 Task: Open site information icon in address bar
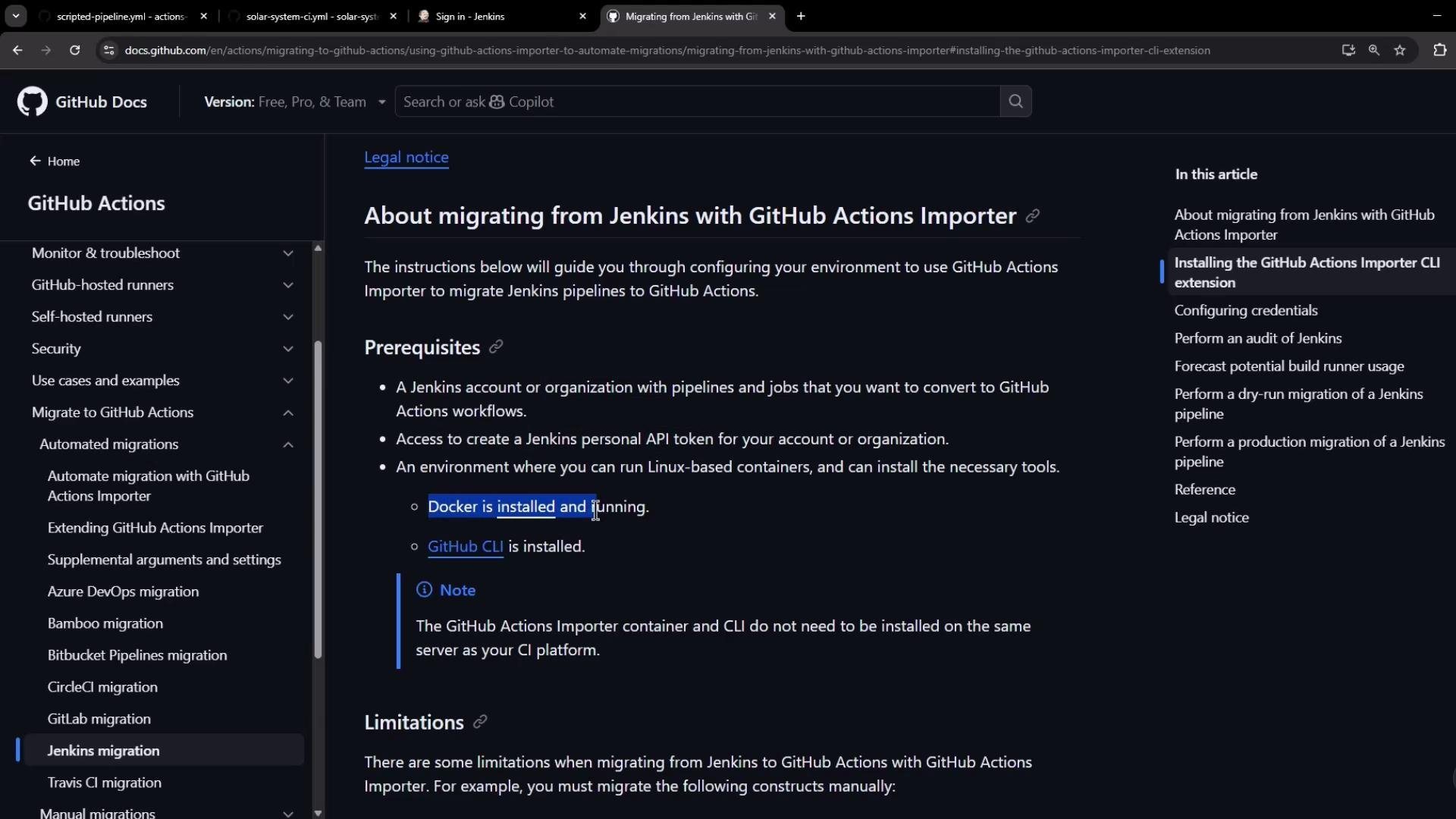(x=108, y=50)
